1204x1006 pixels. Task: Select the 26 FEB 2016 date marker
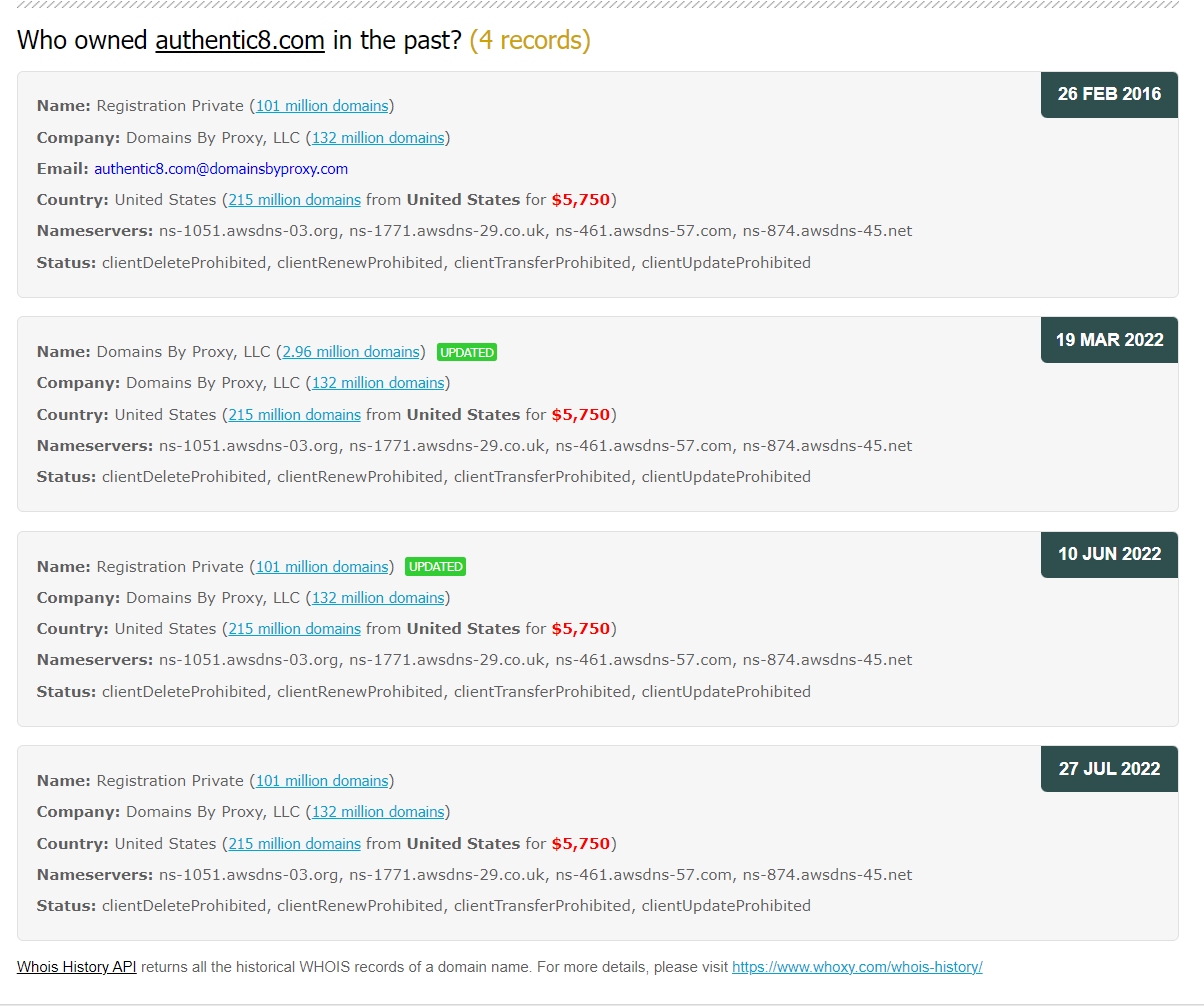[x=1109, y=95]
